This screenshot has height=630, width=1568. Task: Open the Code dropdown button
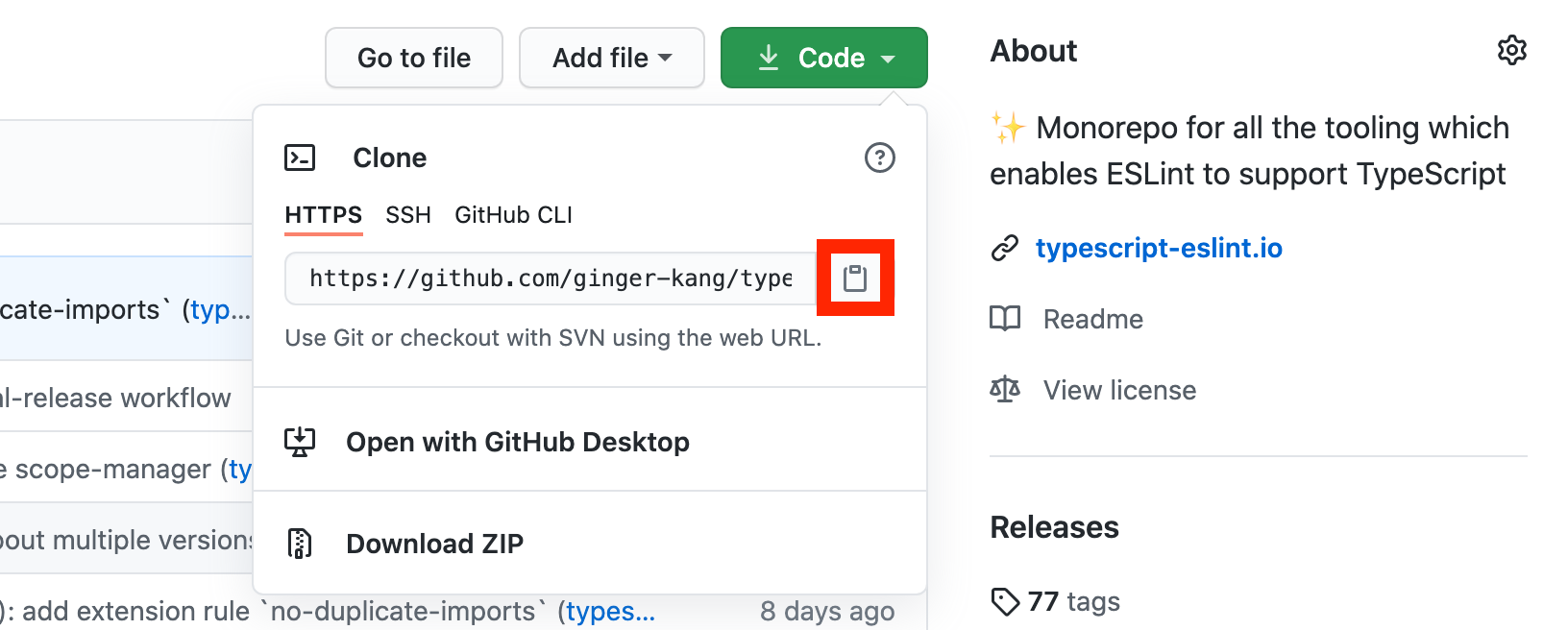point(824,58)
